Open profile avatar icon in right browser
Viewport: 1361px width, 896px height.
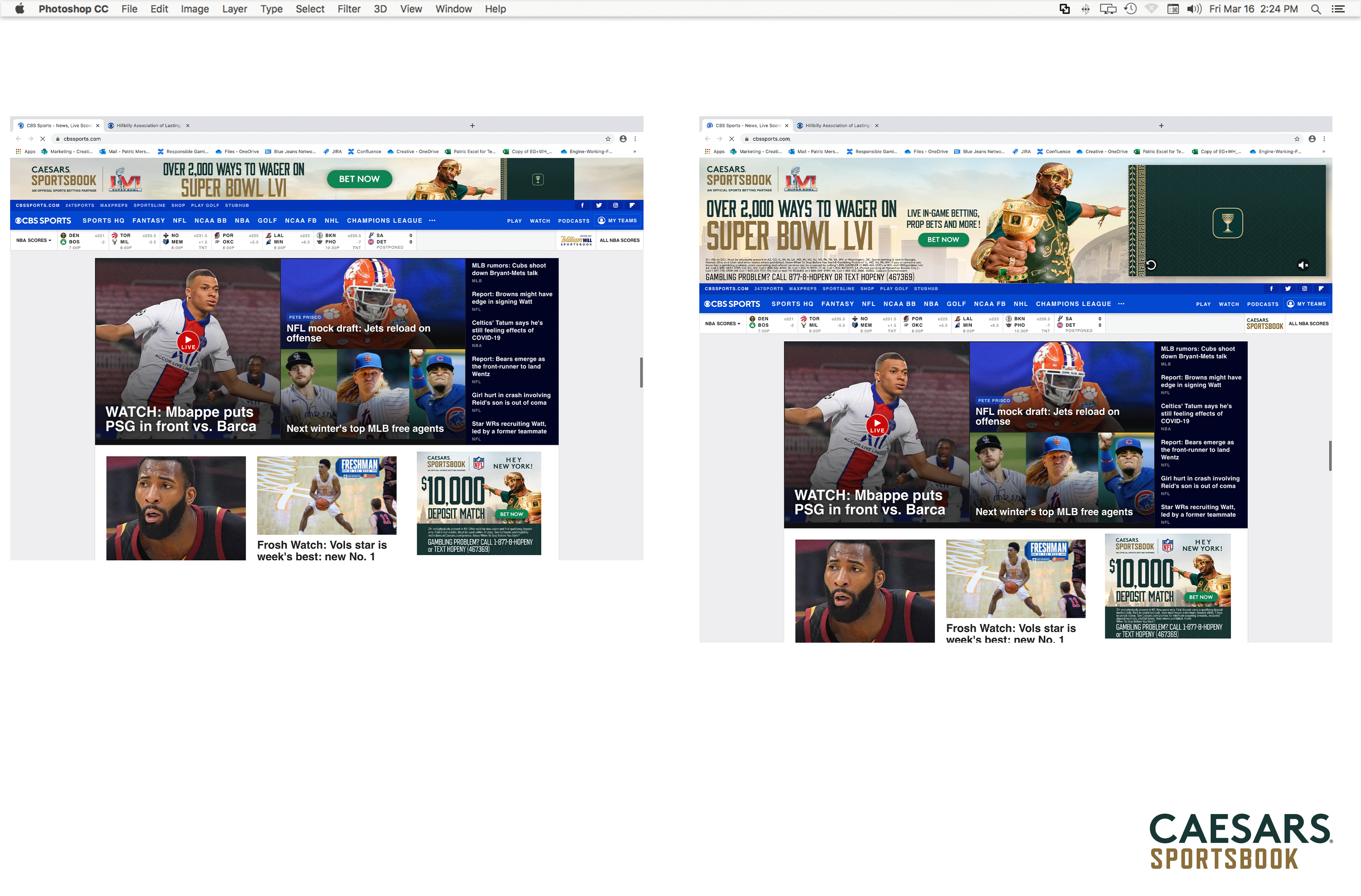[1312, 139]
